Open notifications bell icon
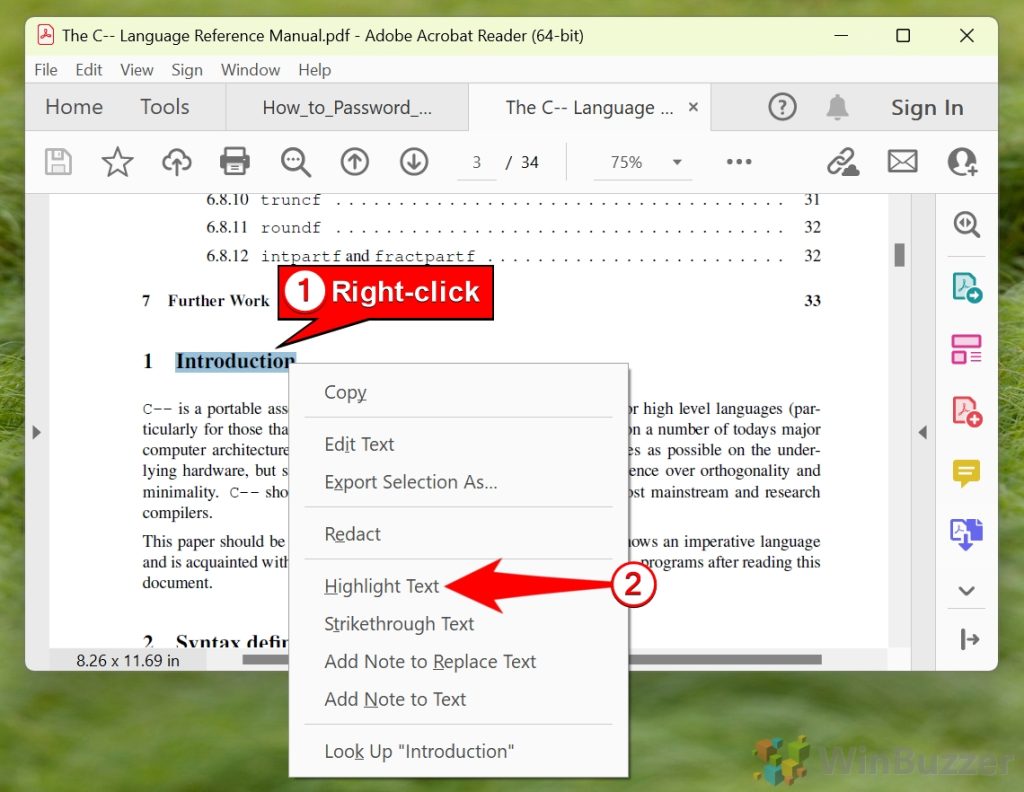Viewport: 1024px width, 792px height. pyautogui.click(x=837, y=106)
